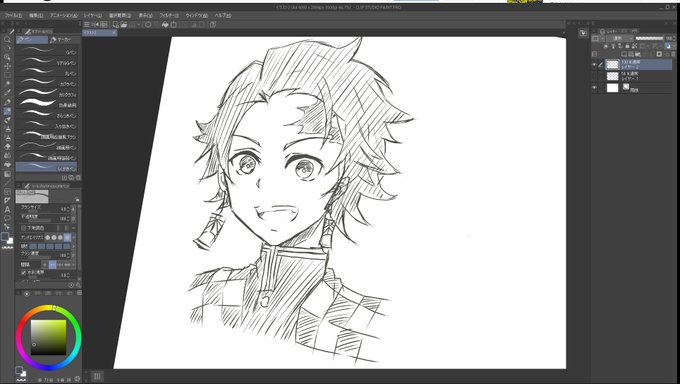
Task: Close the open canvas document tab
Action: tap(114, 33)
